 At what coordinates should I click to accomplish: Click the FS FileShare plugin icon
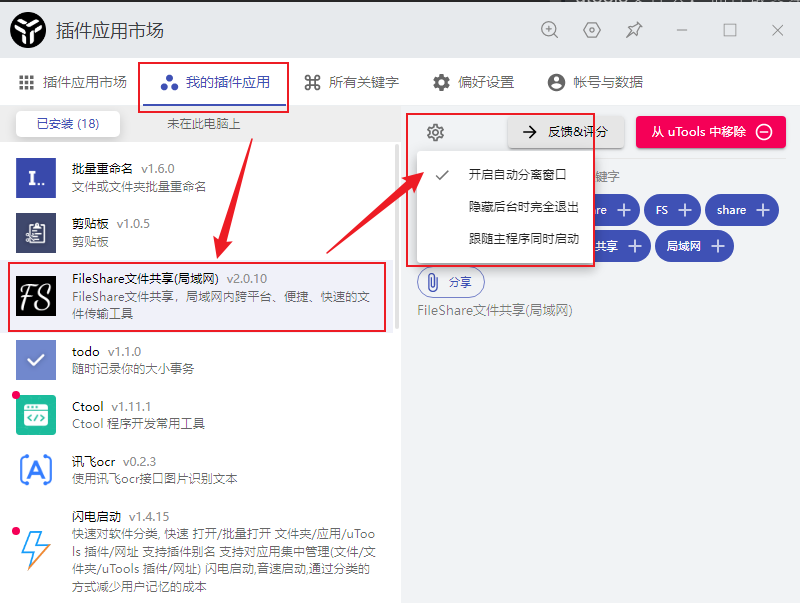tap(36, 296)
